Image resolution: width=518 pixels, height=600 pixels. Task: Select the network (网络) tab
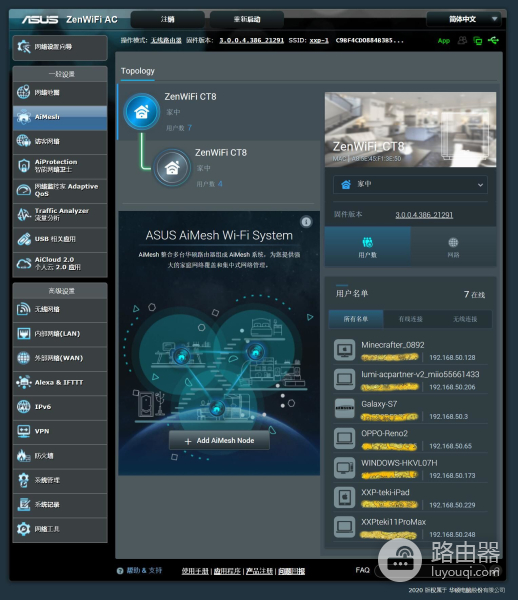point(453,246)
